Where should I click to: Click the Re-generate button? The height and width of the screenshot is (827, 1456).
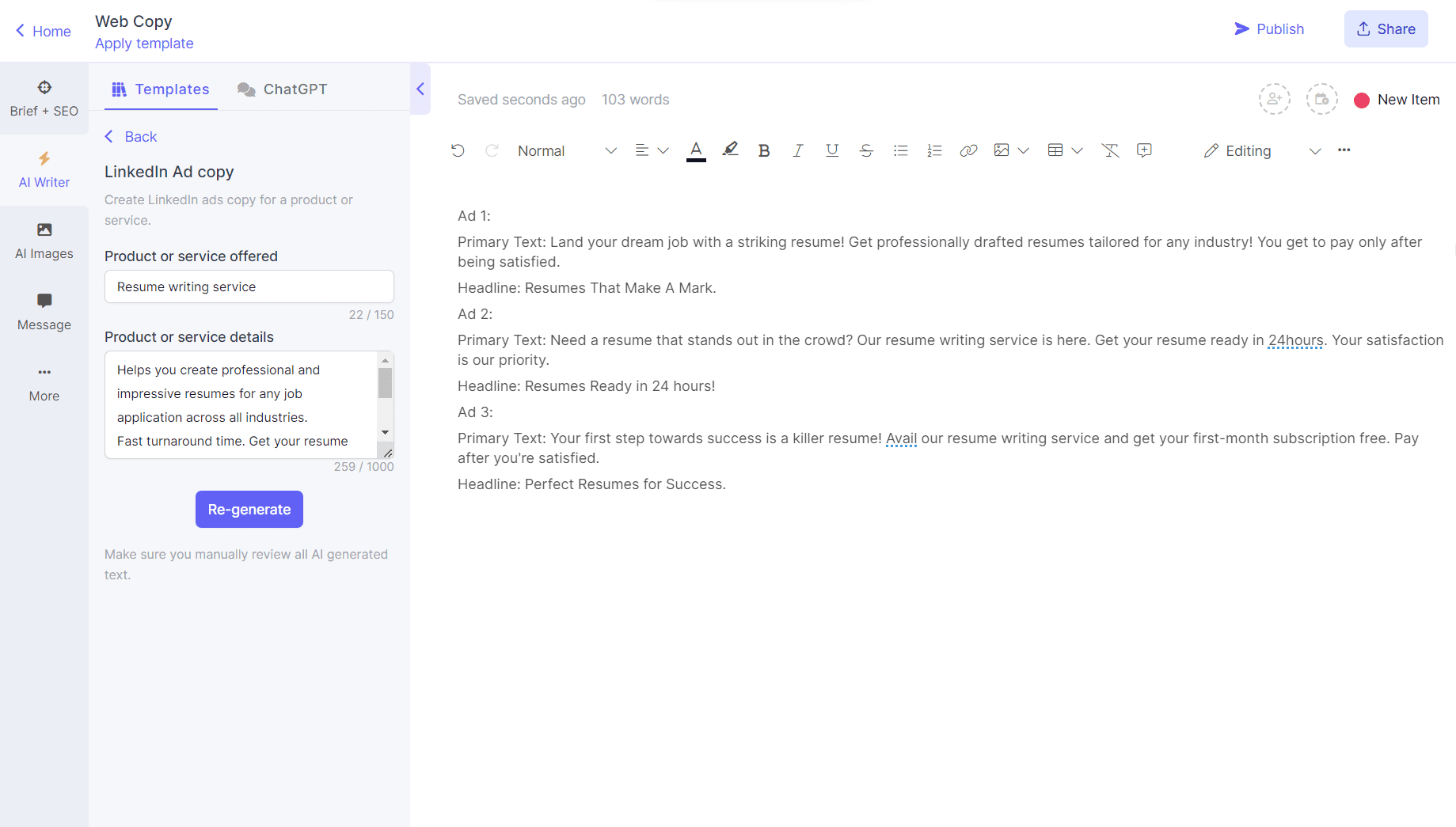tap(249, 510)
